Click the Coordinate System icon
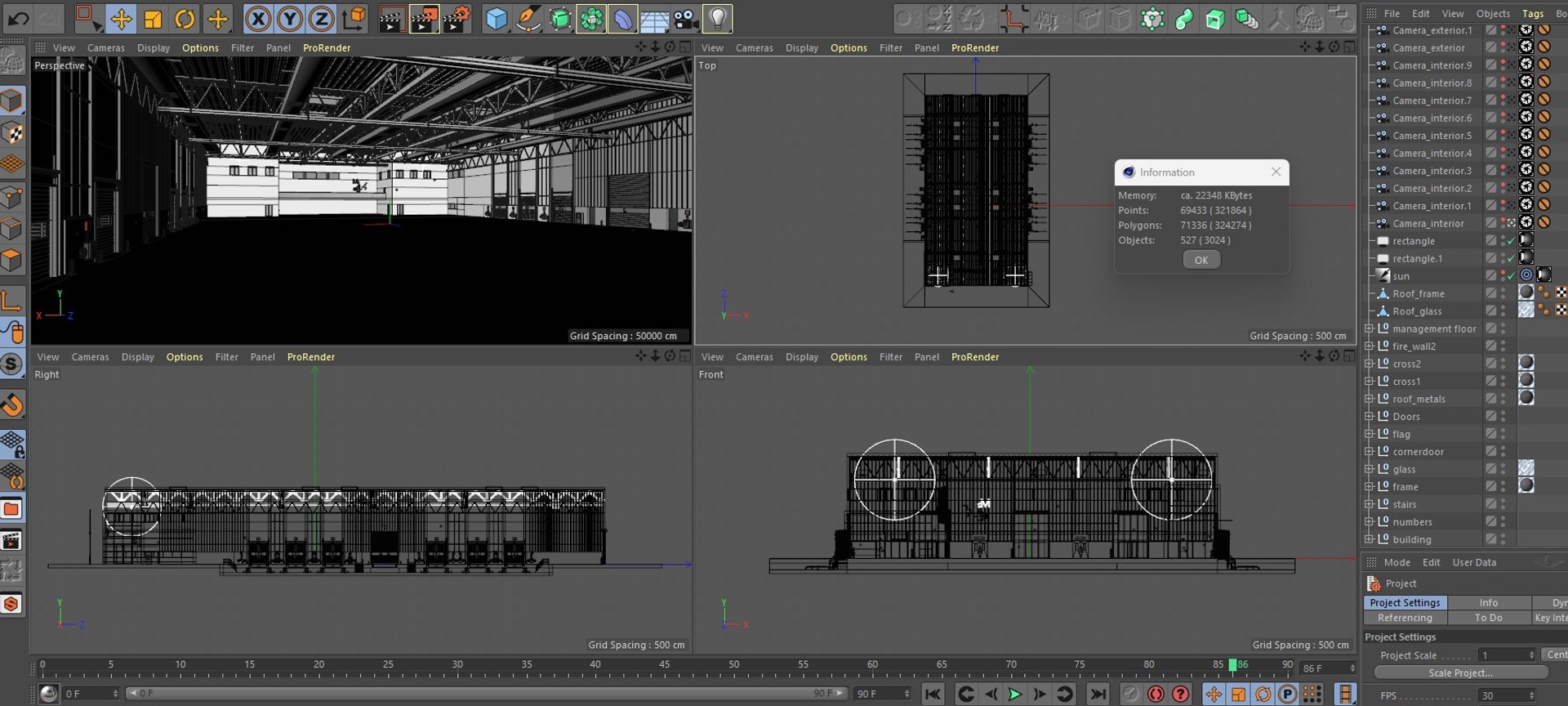Viewport: 1568px width, 706px height. point(354,18)
